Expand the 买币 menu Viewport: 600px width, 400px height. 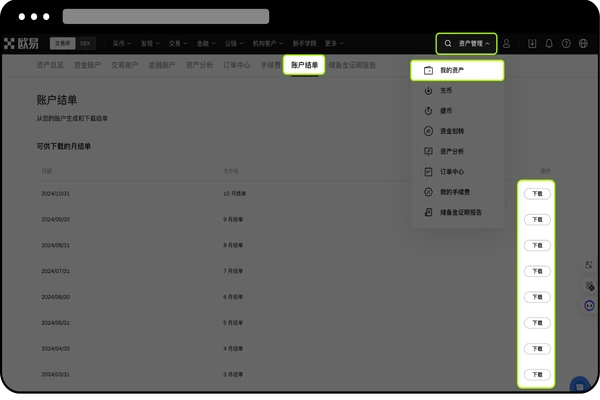pos(122,44)
